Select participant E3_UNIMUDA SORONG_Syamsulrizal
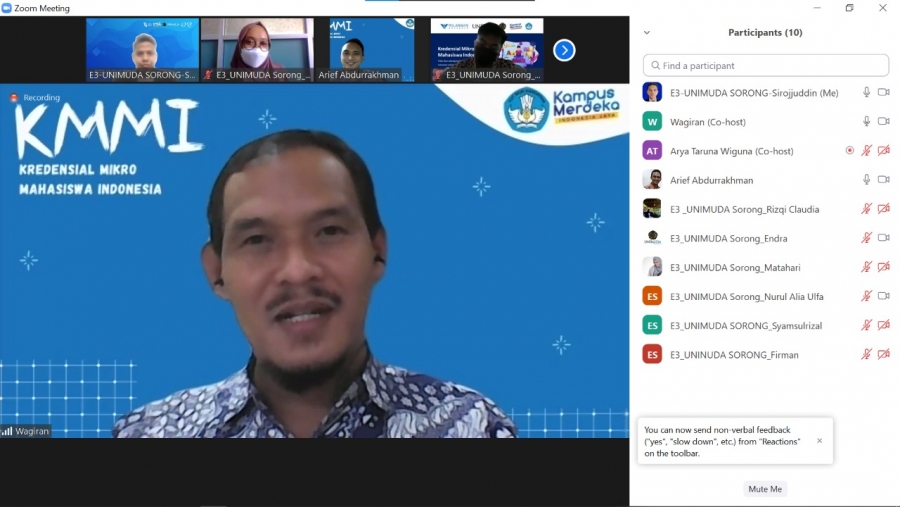 746,326
